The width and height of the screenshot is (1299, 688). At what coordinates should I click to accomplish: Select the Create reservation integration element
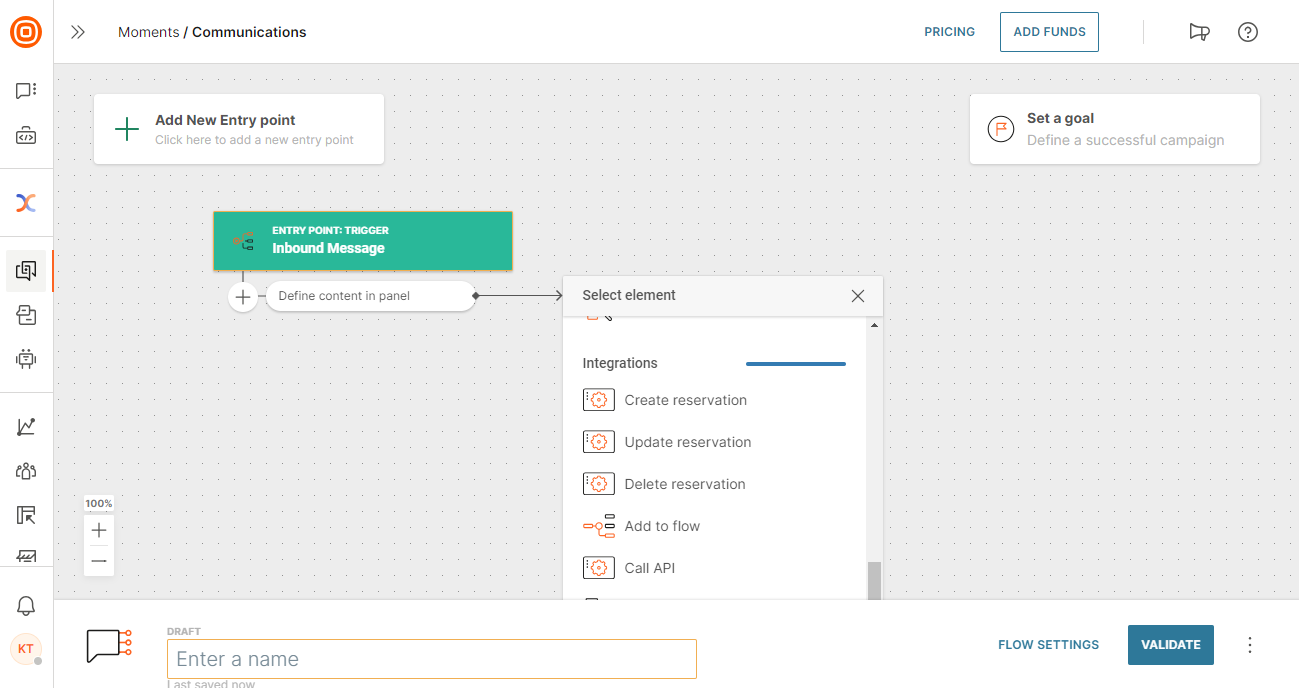pos(685,399)
